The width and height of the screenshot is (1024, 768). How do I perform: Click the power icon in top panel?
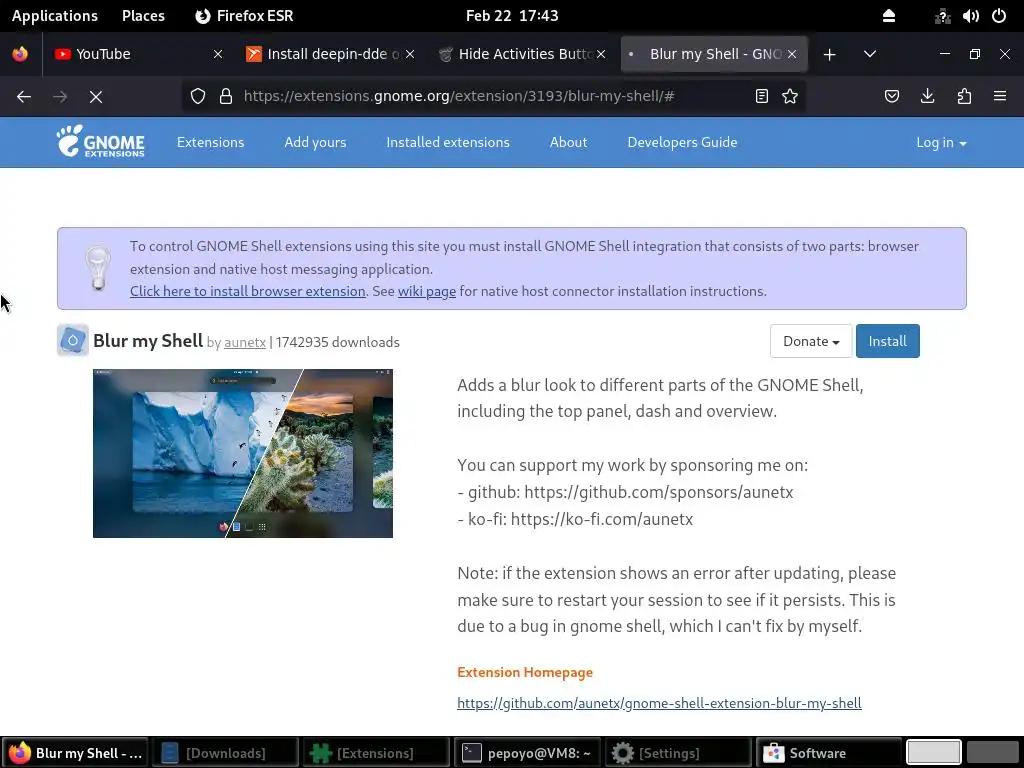click(999, 16)
